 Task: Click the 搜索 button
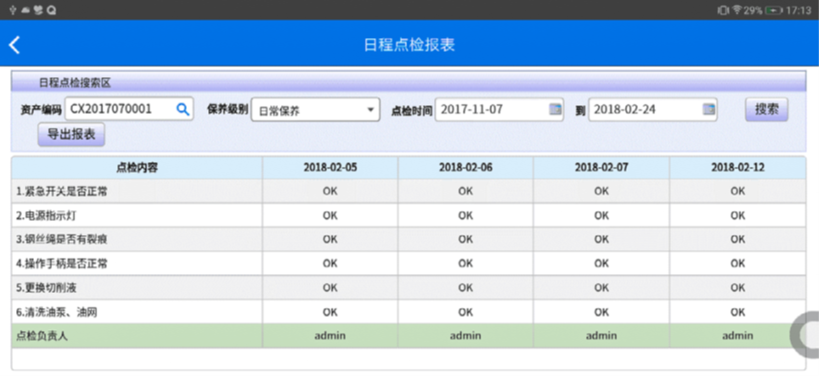pos(767,109)
